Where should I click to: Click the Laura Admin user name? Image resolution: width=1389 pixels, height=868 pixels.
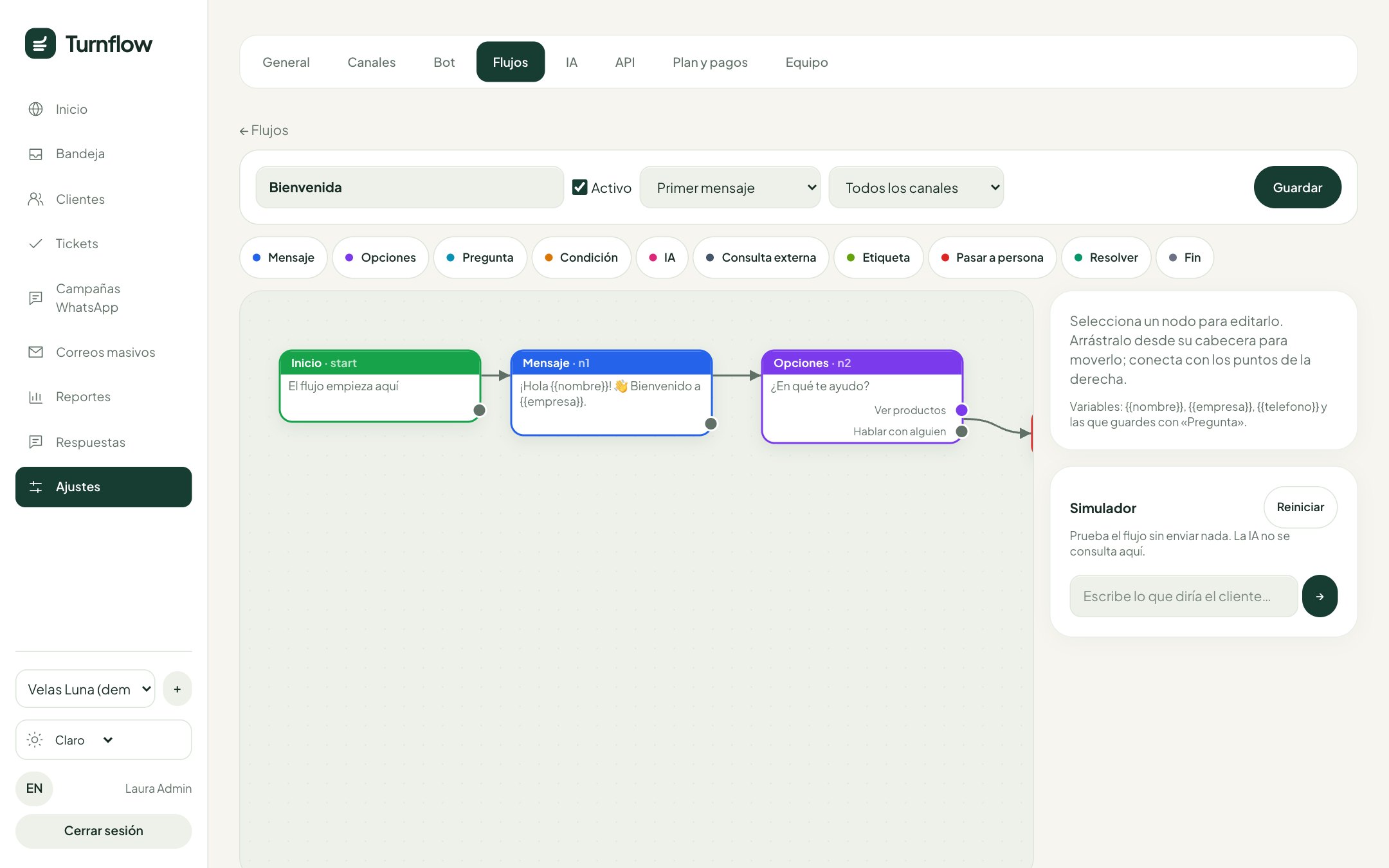158,788
